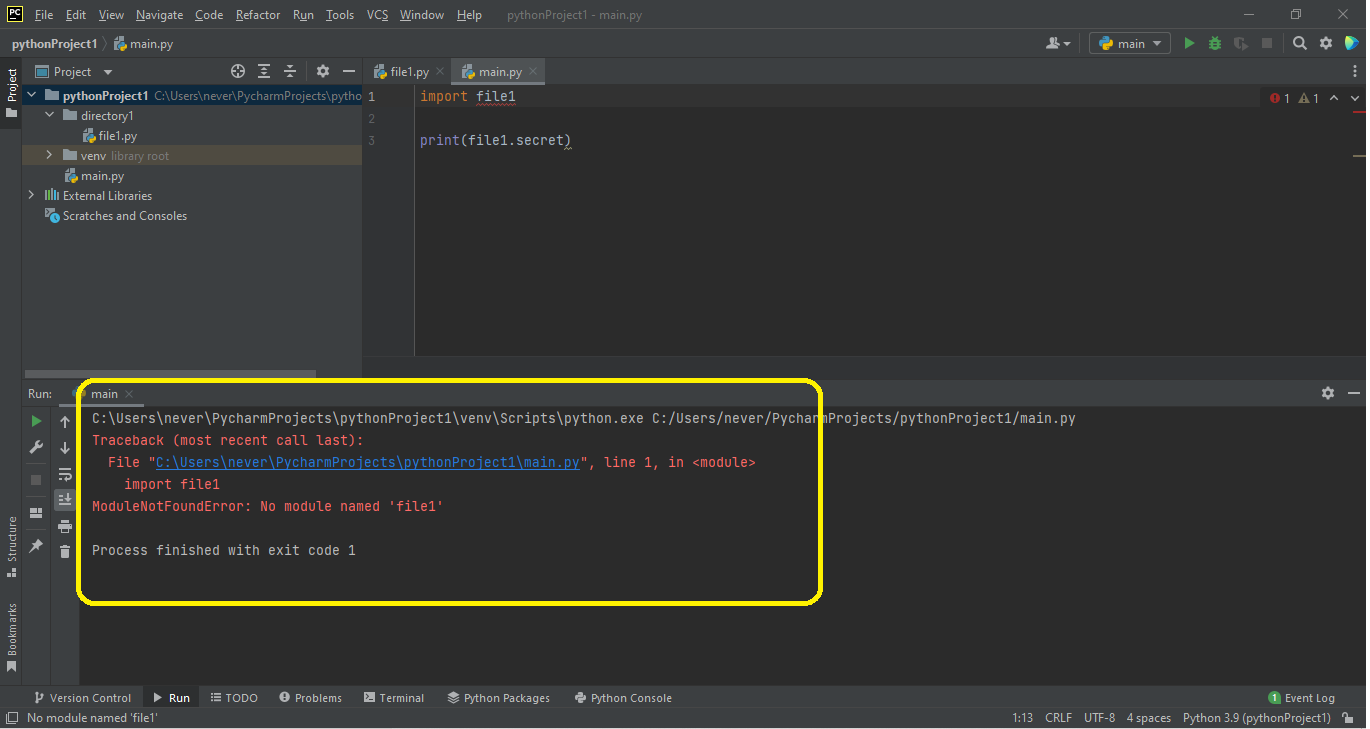Open the main run configuration dropdown
The image size is (1370, 729).
coord(1129,43)
